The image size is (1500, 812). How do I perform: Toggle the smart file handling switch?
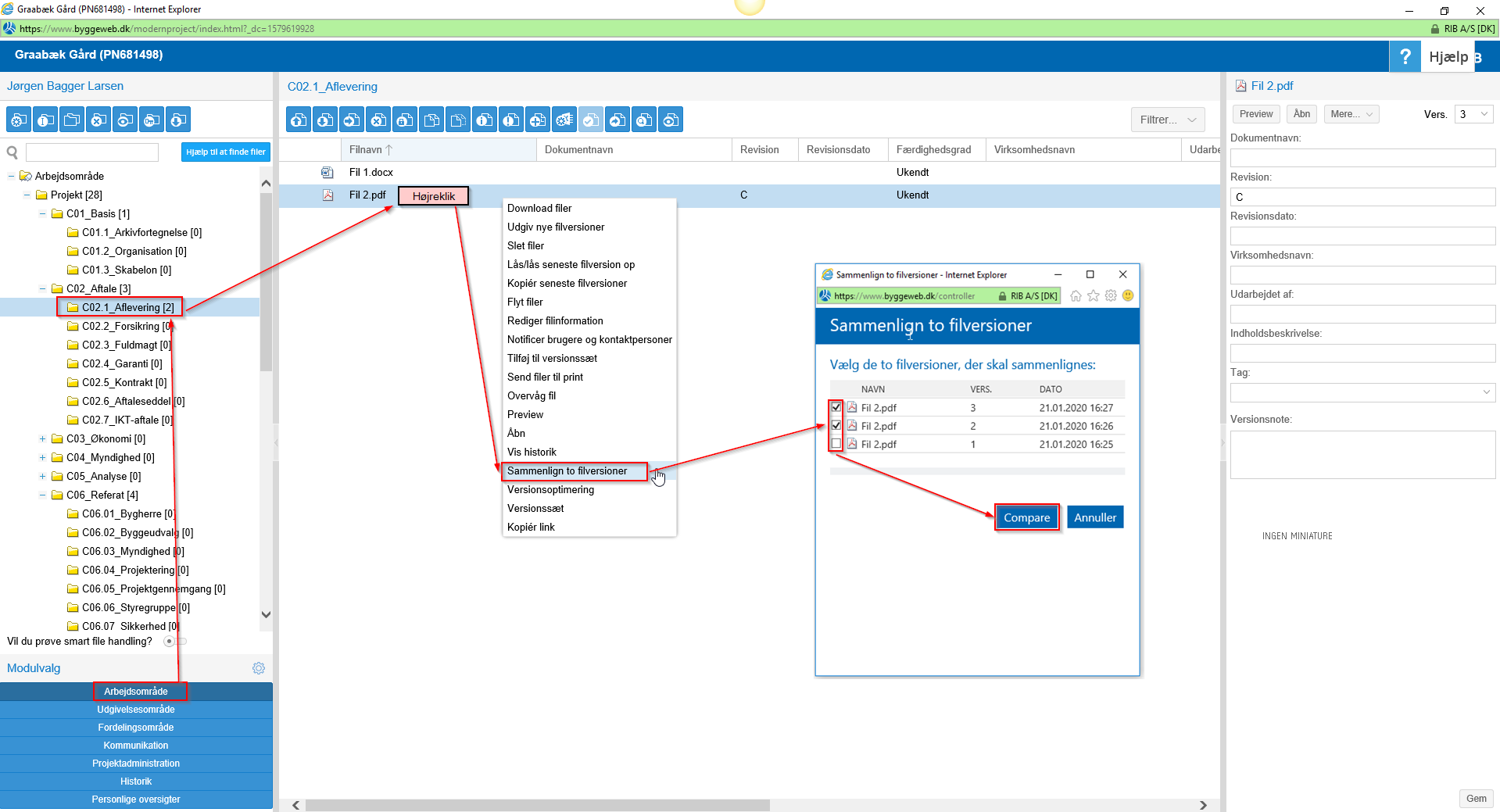(x=174, y=642)
